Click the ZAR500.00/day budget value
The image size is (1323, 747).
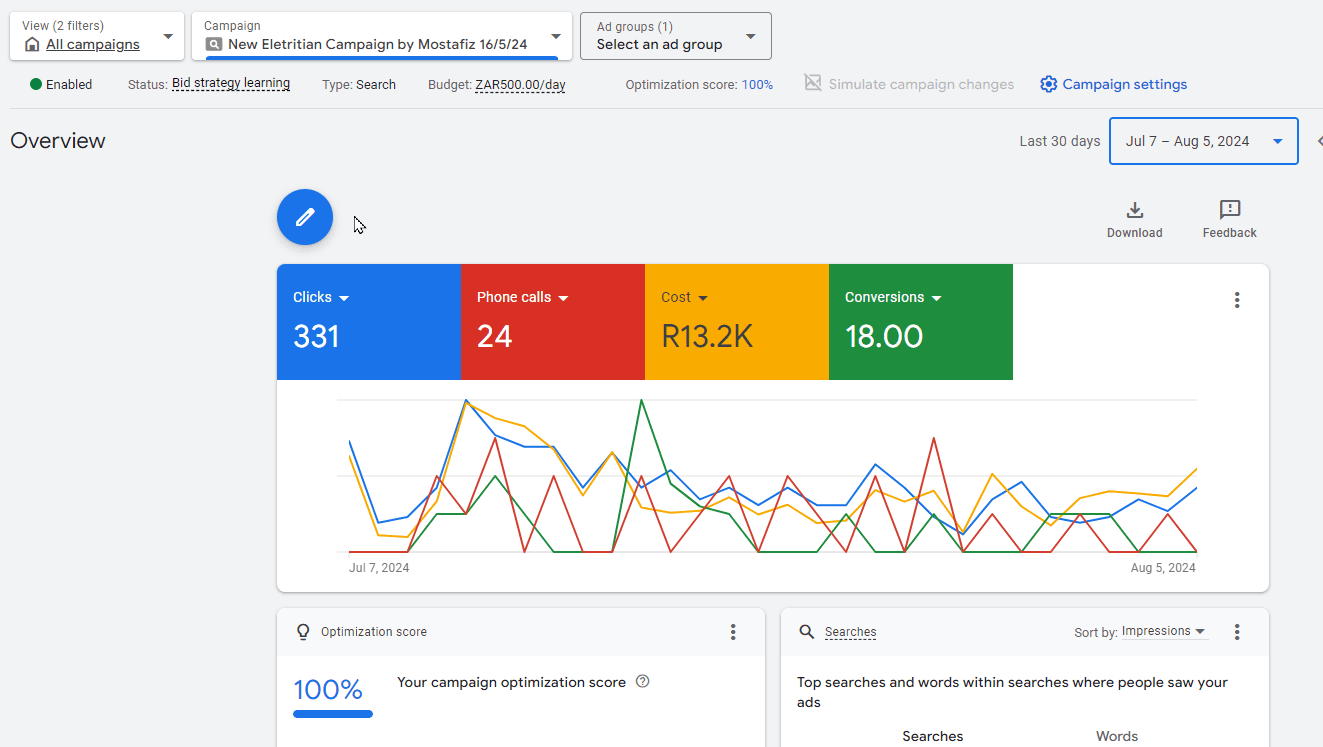[x=520, y=85]
